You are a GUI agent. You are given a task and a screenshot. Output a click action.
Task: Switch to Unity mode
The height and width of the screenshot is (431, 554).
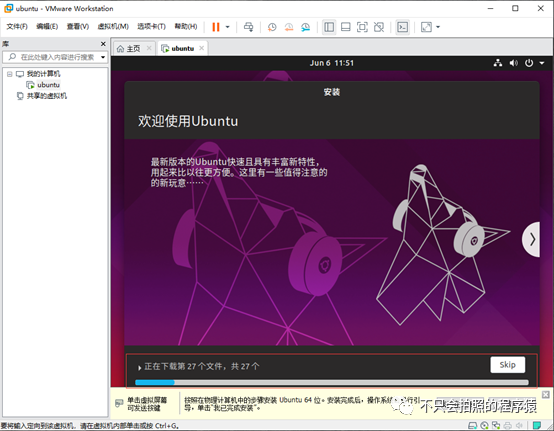tap(379, 27)
